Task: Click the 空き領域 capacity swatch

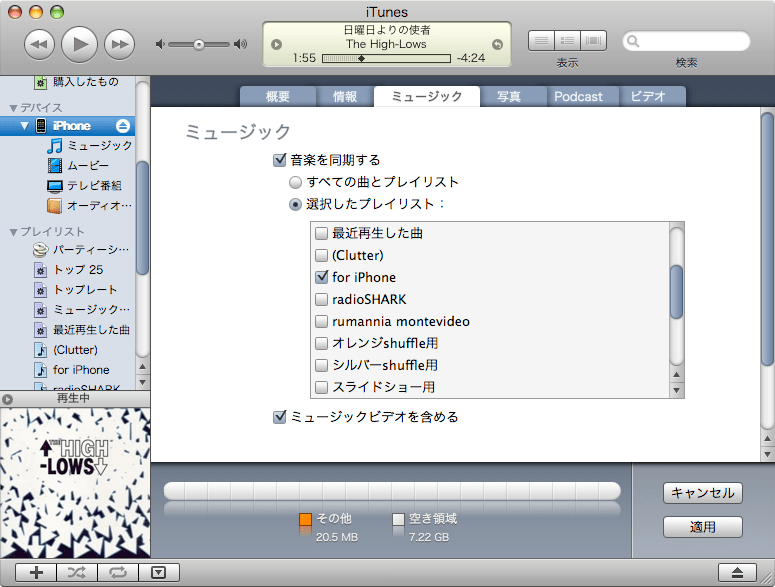Action: (x=398, y=520)
